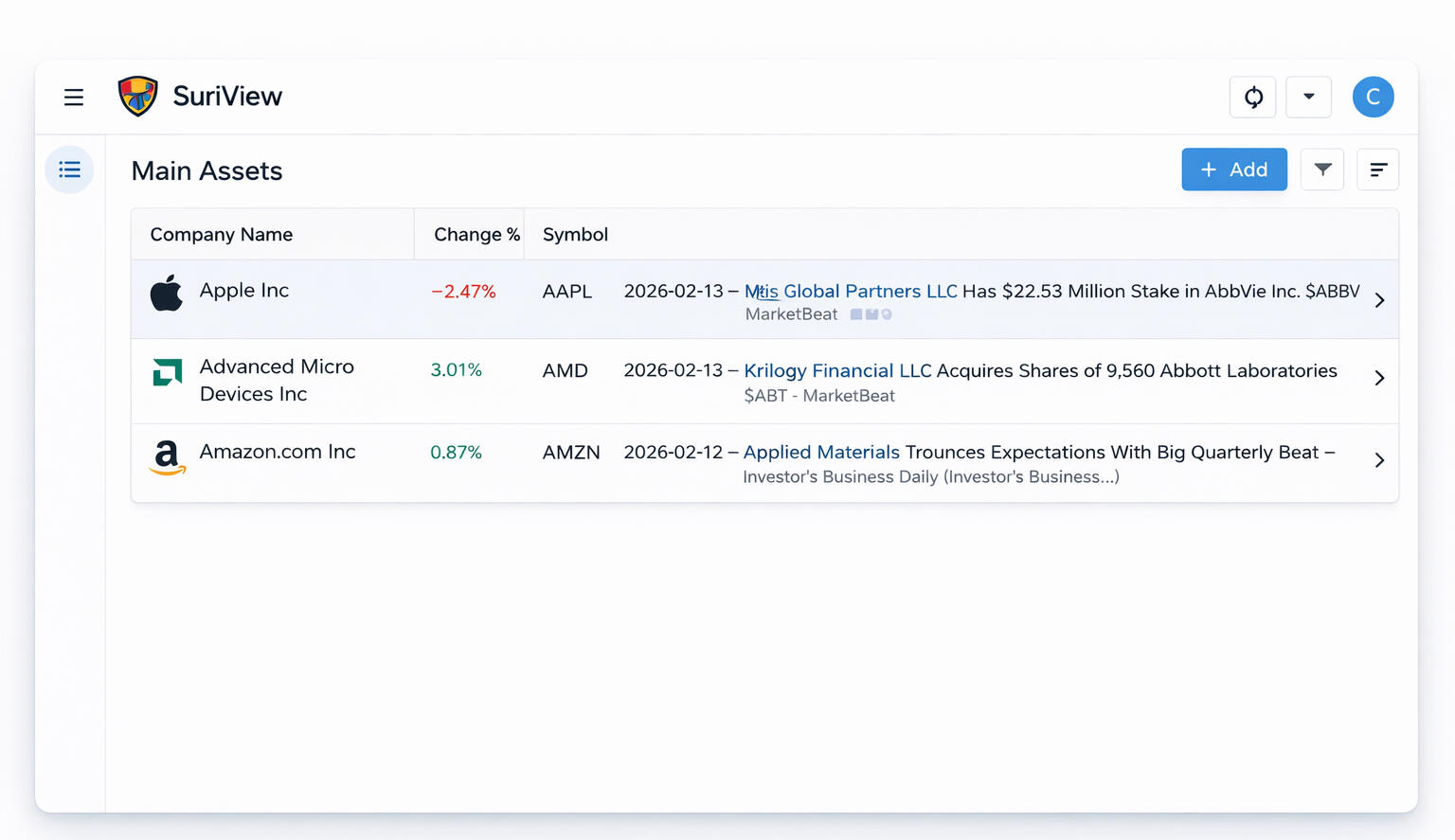Click the Advanced Micro Devices logo
The width and height of the screenshot is (1455, 840).
(168, 372)
